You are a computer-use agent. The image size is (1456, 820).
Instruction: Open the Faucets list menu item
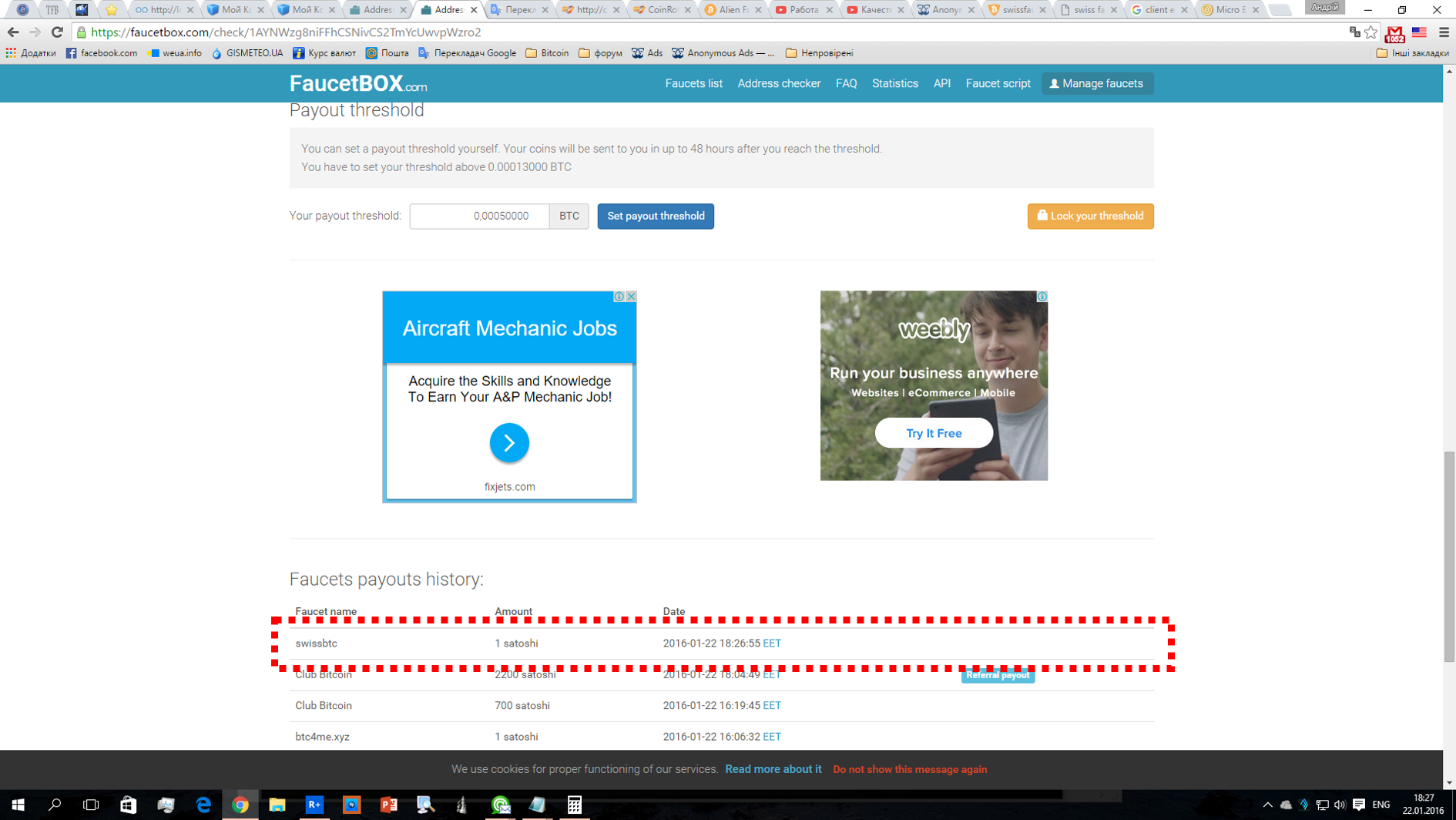click(693, 83)
